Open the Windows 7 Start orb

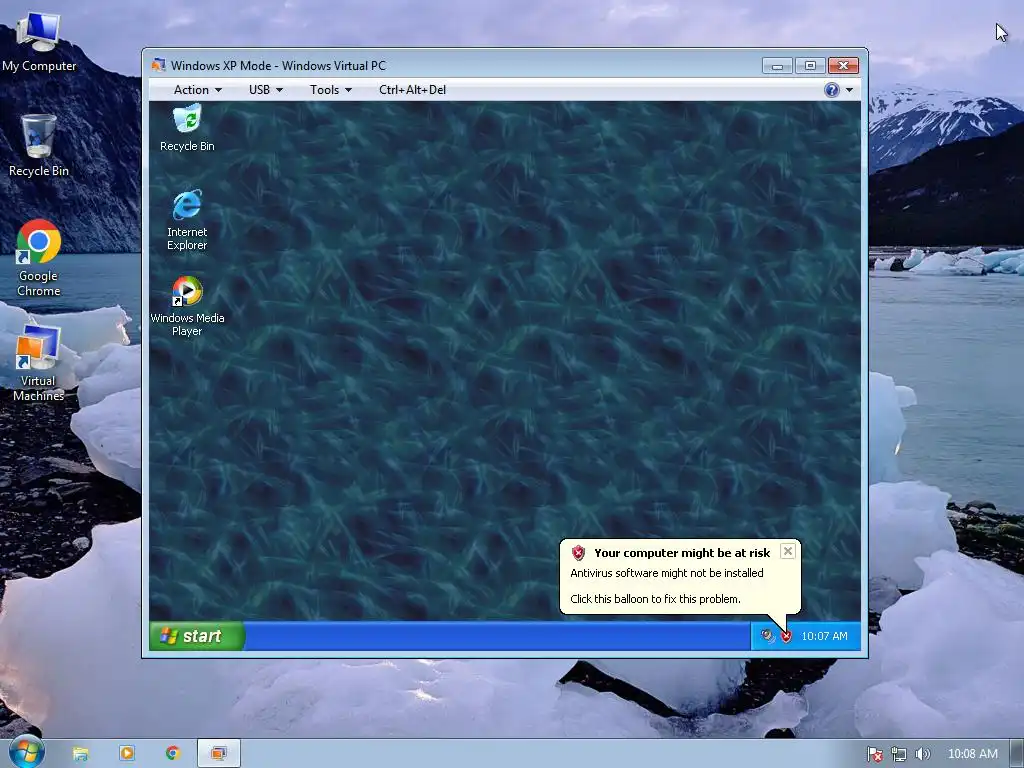[27, 753]
